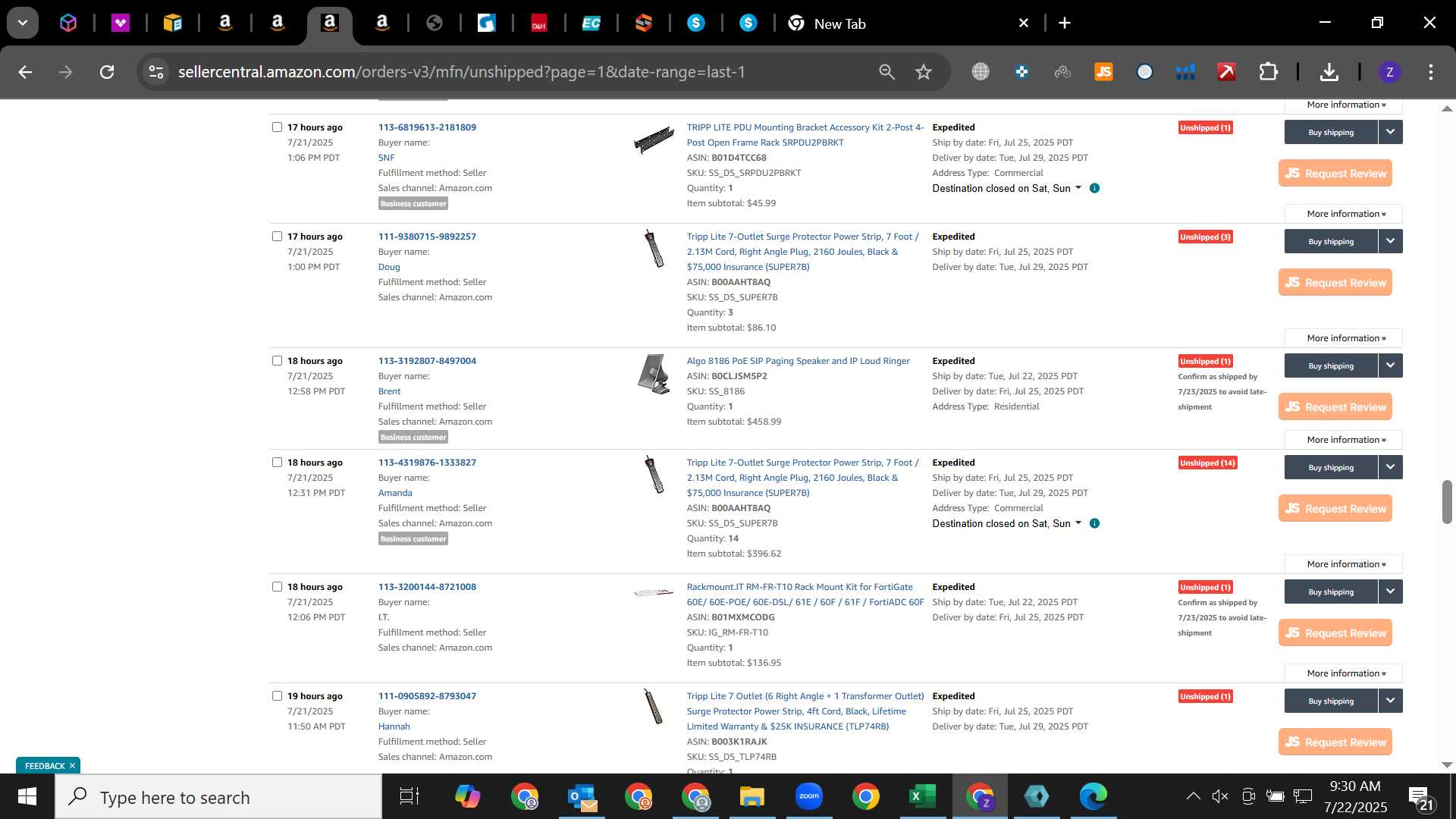Open Buy shipping dropdown arrow for Hannah order

pyautogui.click(x=1390, y=701)
